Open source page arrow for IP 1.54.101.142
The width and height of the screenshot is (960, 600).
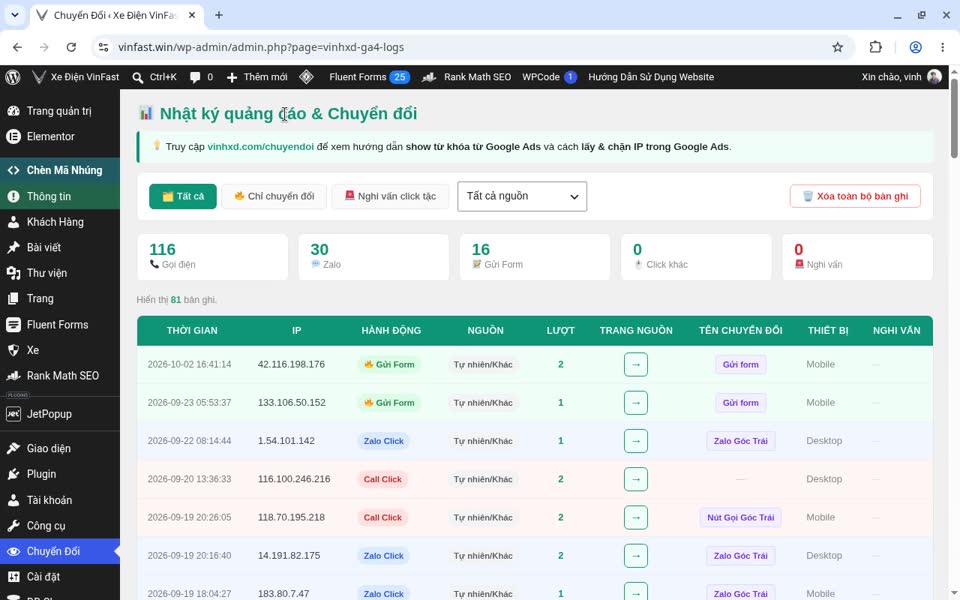[x=636, y=441]
